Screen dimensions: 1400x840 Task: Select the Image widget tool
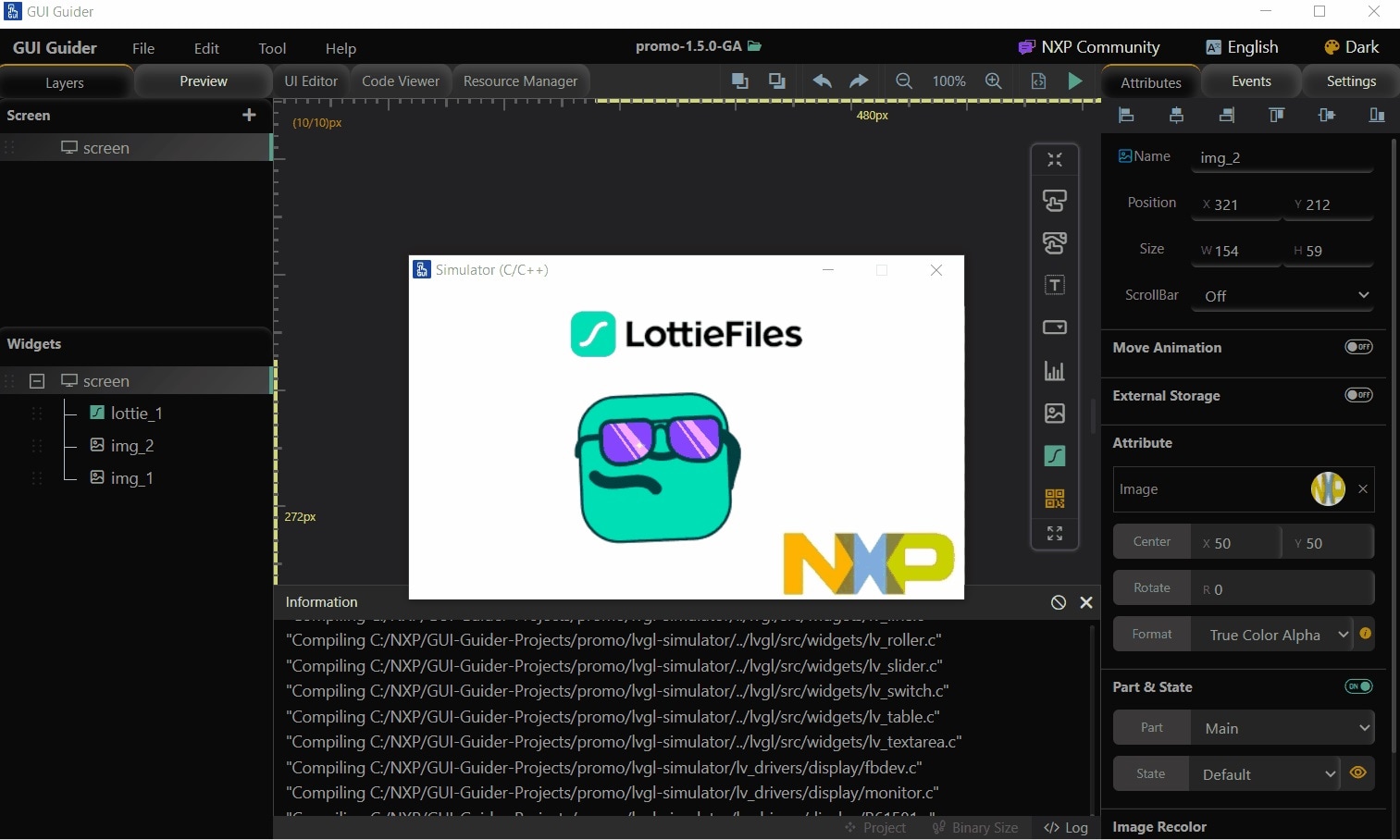1055,414
